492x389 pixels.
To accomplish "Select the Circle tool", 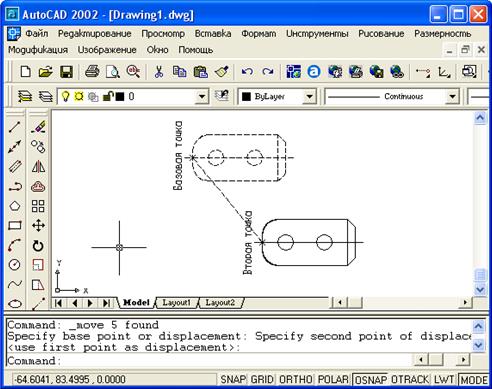I will pyautogui.click(x=15, y=265).
